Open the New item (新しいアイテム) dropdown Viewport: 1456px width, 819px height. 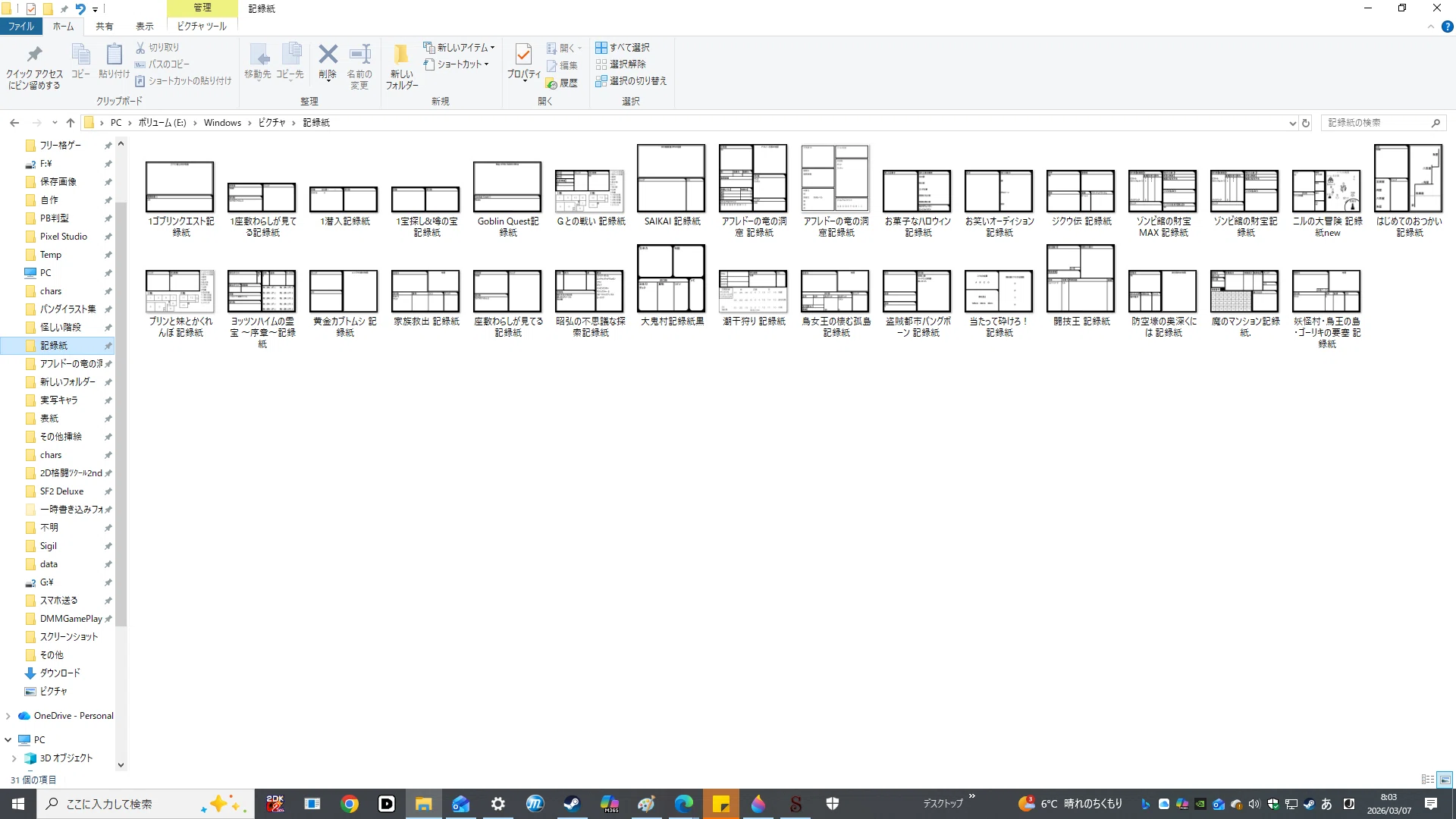click(460, 47)
